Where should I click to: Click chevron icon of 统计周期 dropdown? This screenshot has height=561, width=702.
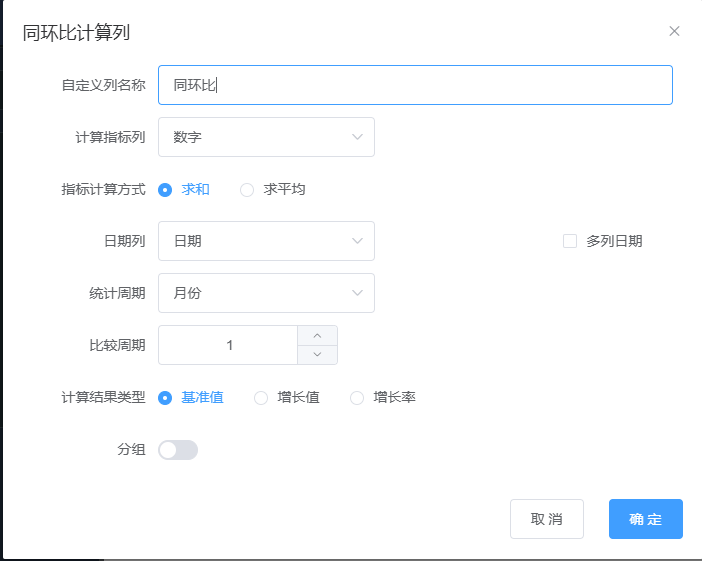(357, 293)
